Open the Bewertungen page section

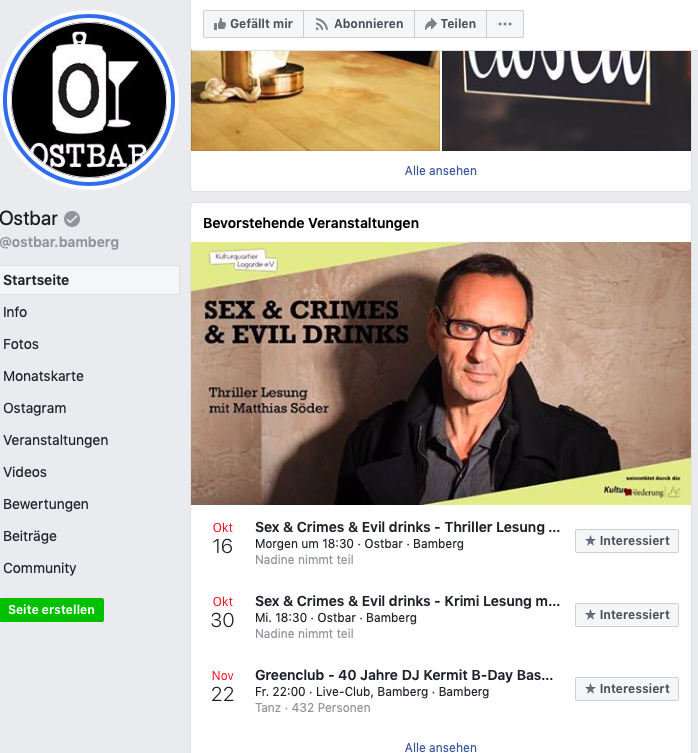(46, 504)
